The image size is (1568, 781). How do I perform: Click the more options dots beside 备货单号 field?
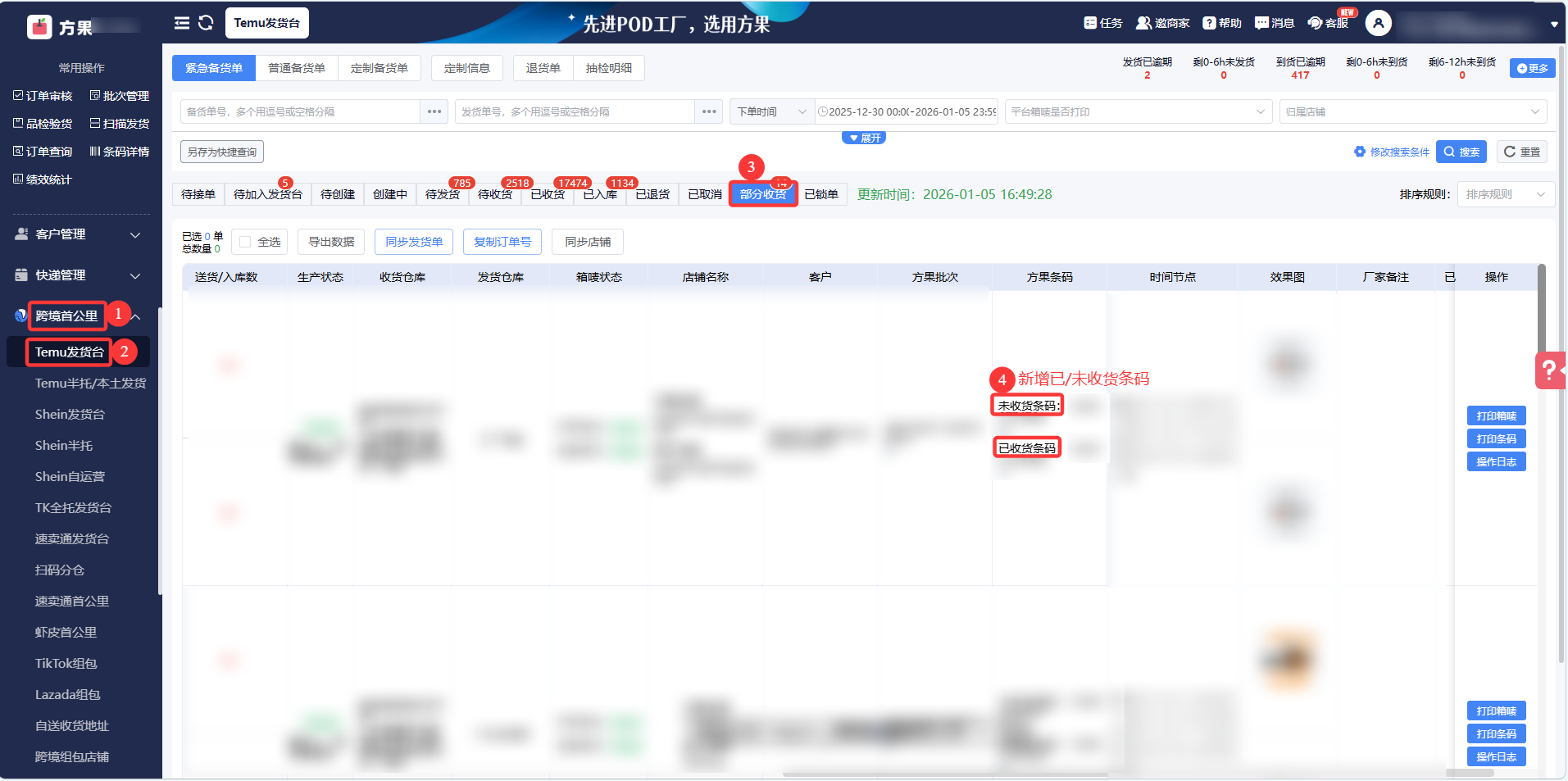[434, 111]
